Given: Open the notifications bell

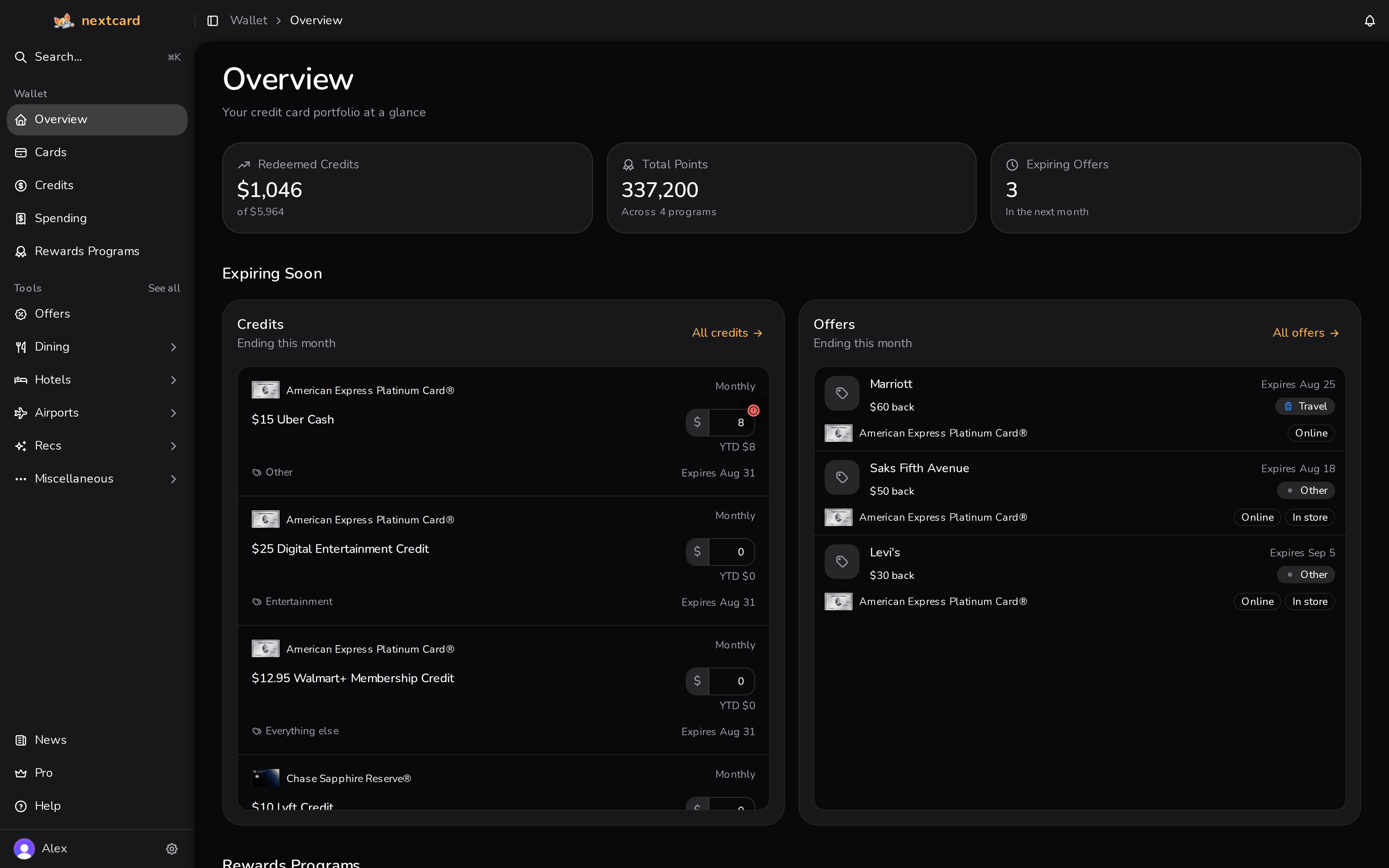Looking at the screenshot, I should coord(1369,21).
